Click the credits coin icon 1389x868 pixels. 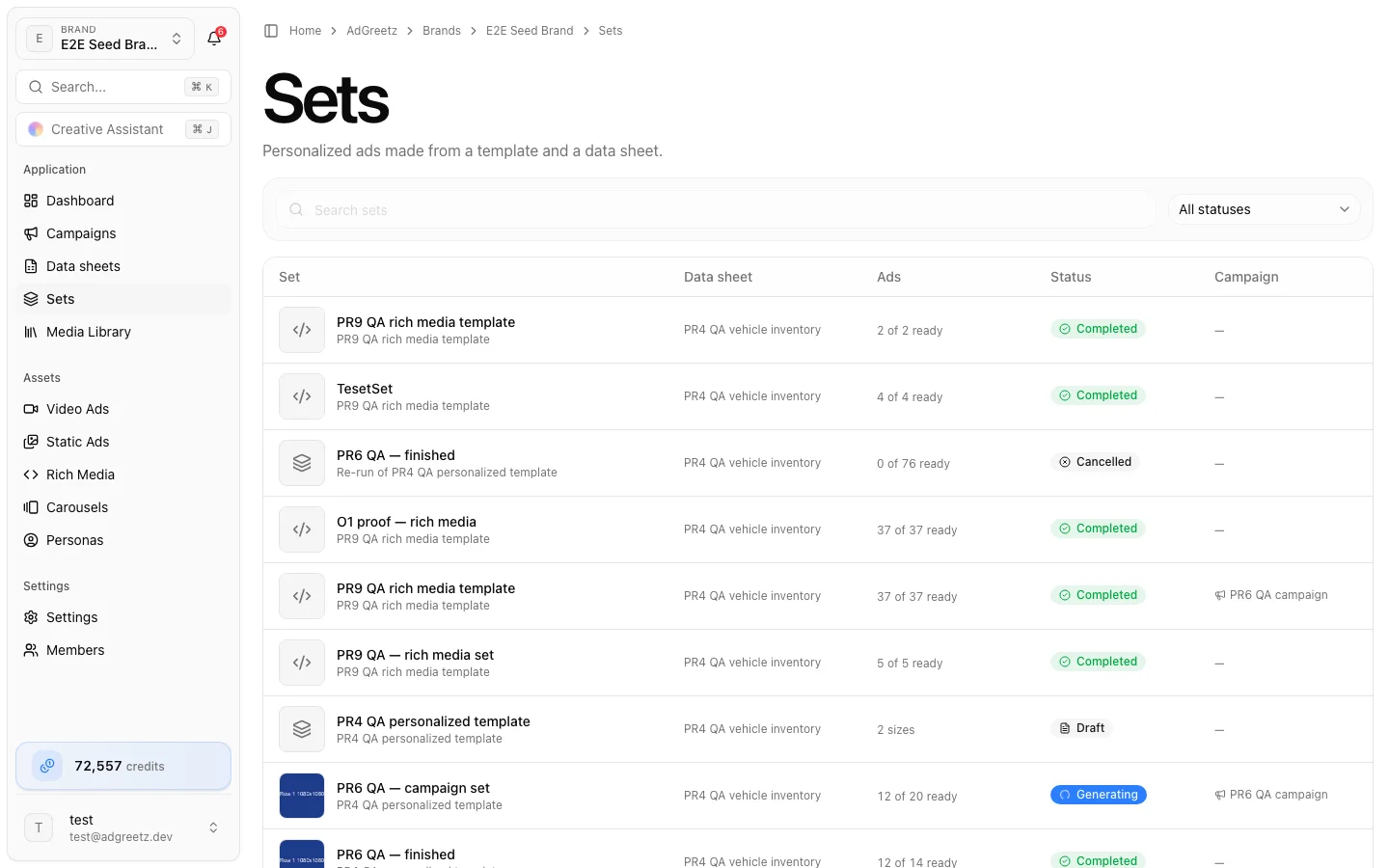(47, 766)
